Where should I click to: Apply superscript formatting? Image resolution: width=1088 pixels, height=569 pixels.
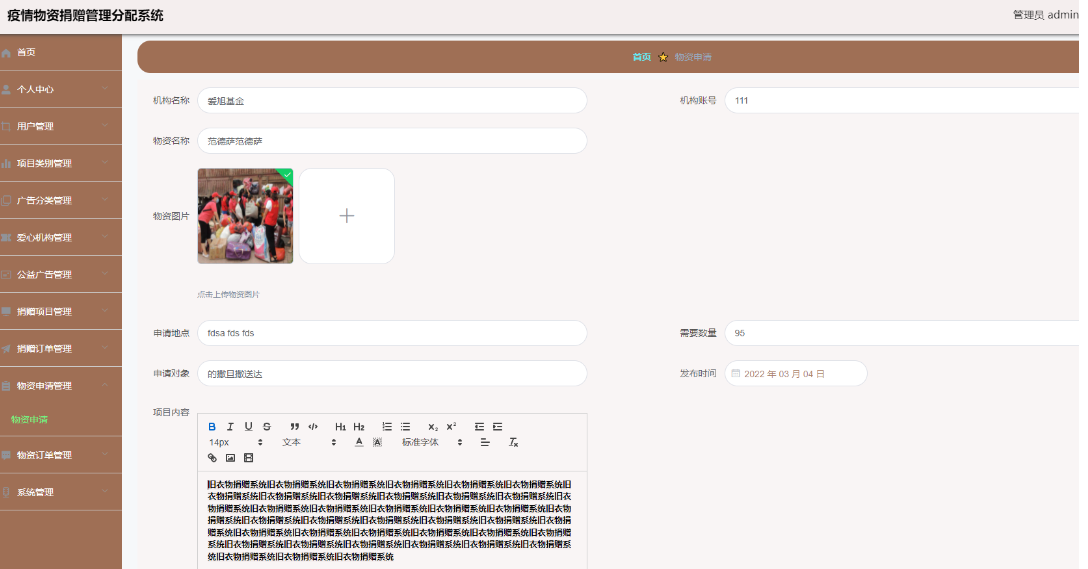tap(451, 427)
